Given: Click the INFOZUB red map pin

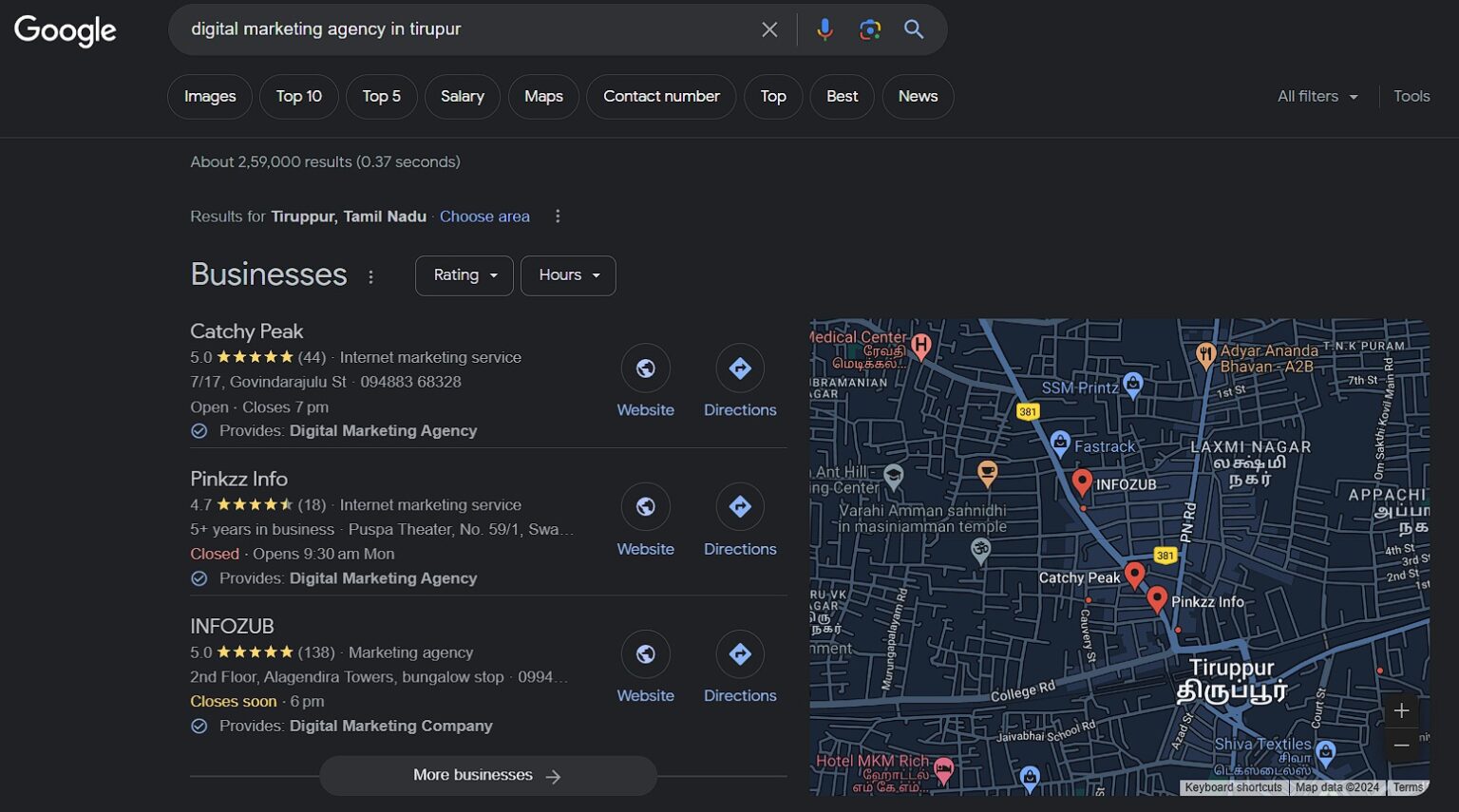Looking at the screenshot, I should click(x=1082, y=482).
